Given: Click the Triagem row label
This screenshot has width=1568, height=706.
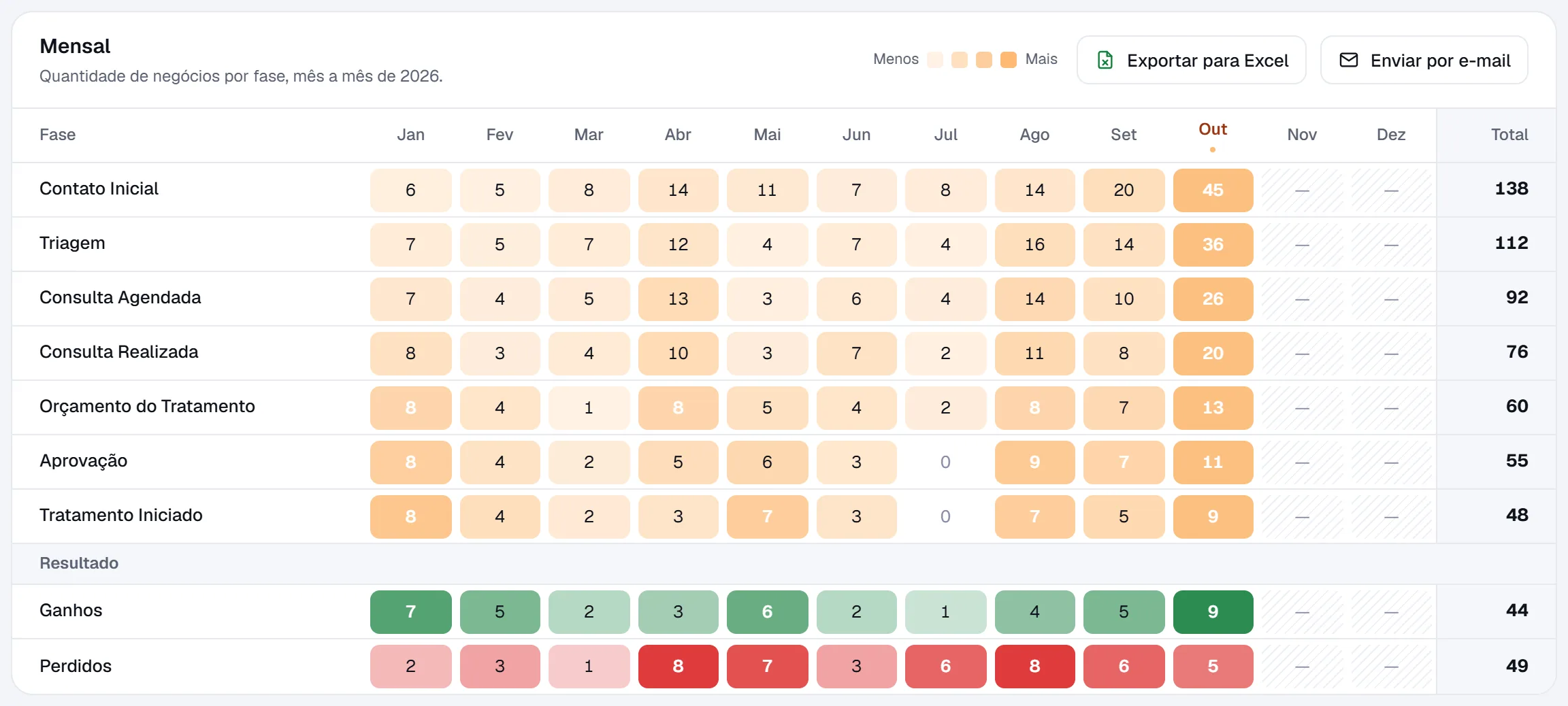Looking at the screenshot, I should point(72,243).
